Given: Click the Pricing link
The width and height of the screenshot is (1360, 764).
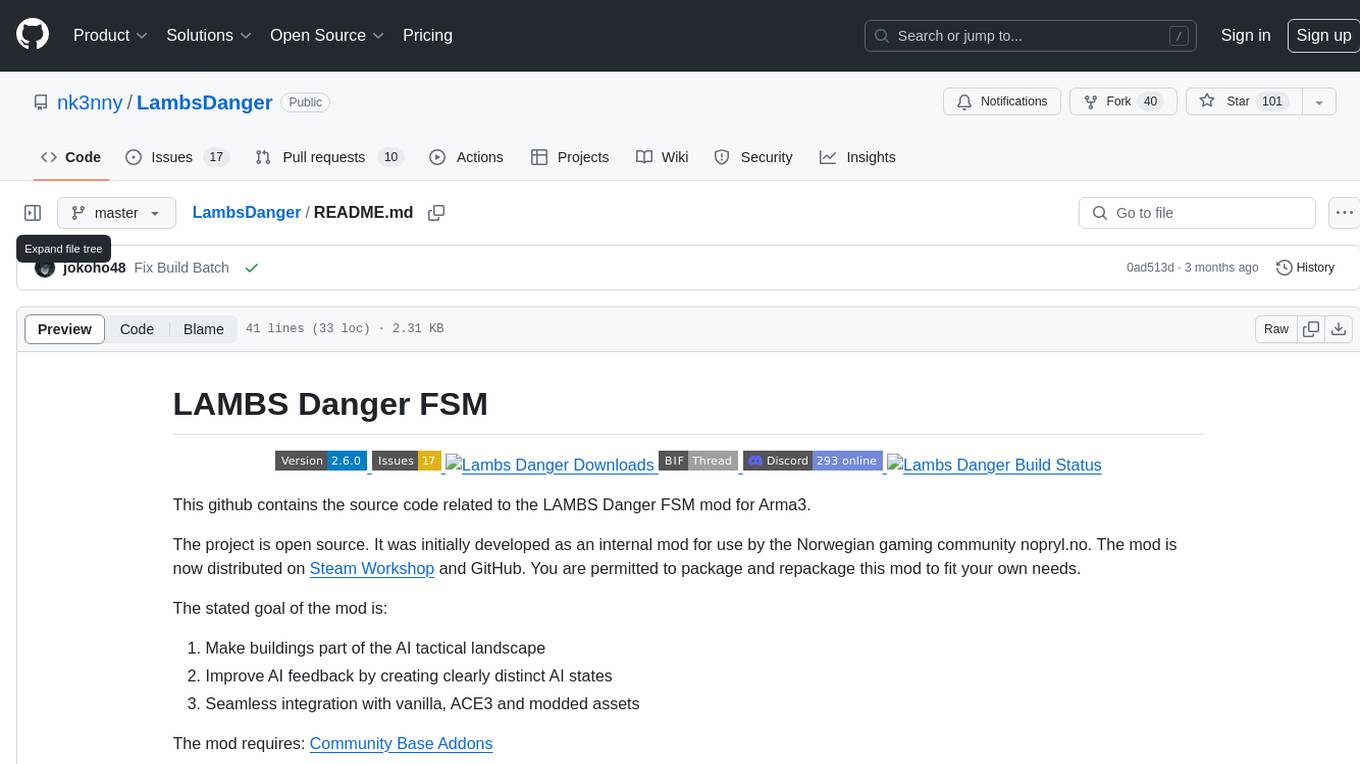Looking at the screenshot, I should pyautogui.click(x=428, y=35).
